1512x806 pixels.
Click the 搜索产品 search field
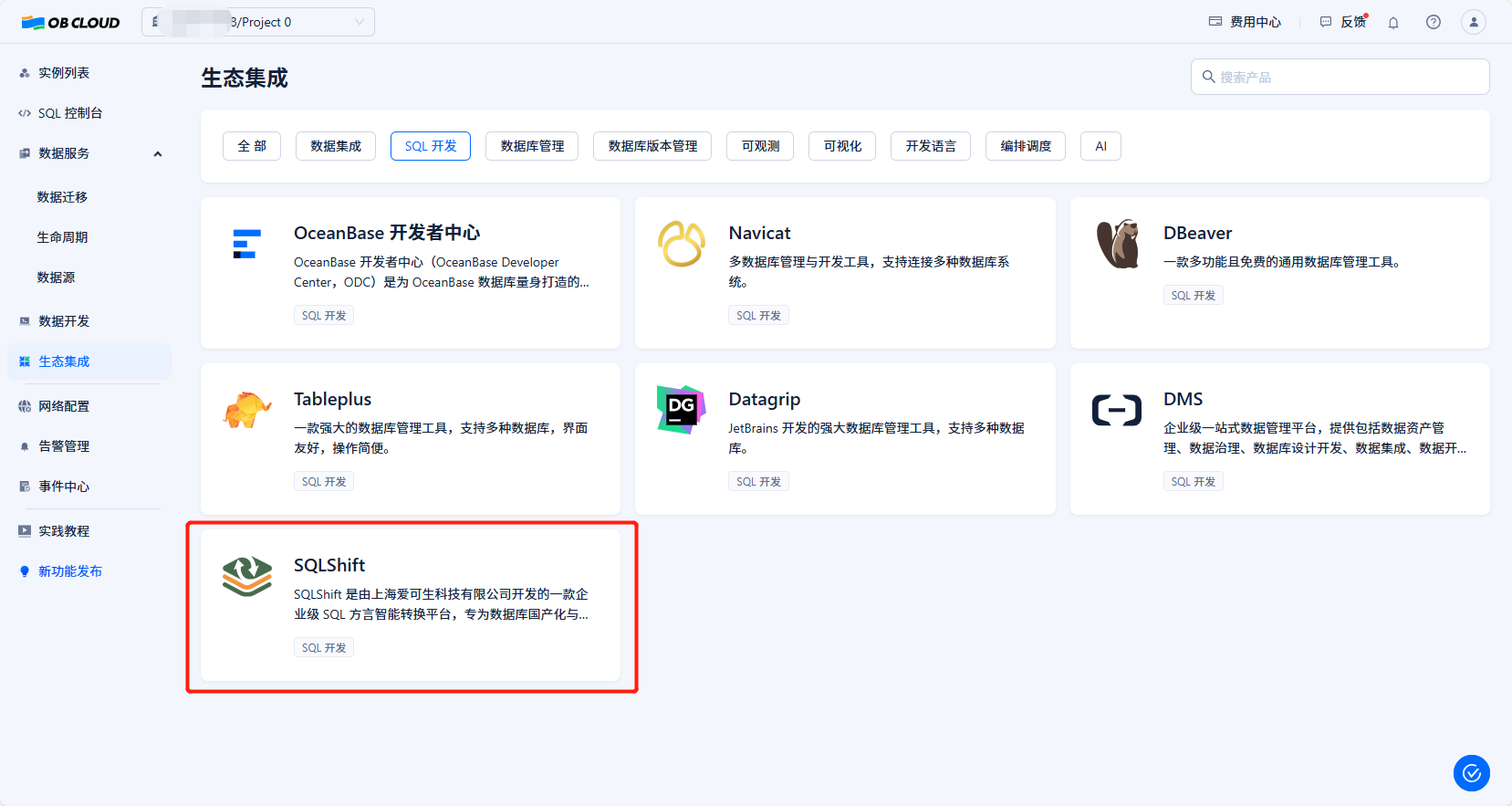1340,78
